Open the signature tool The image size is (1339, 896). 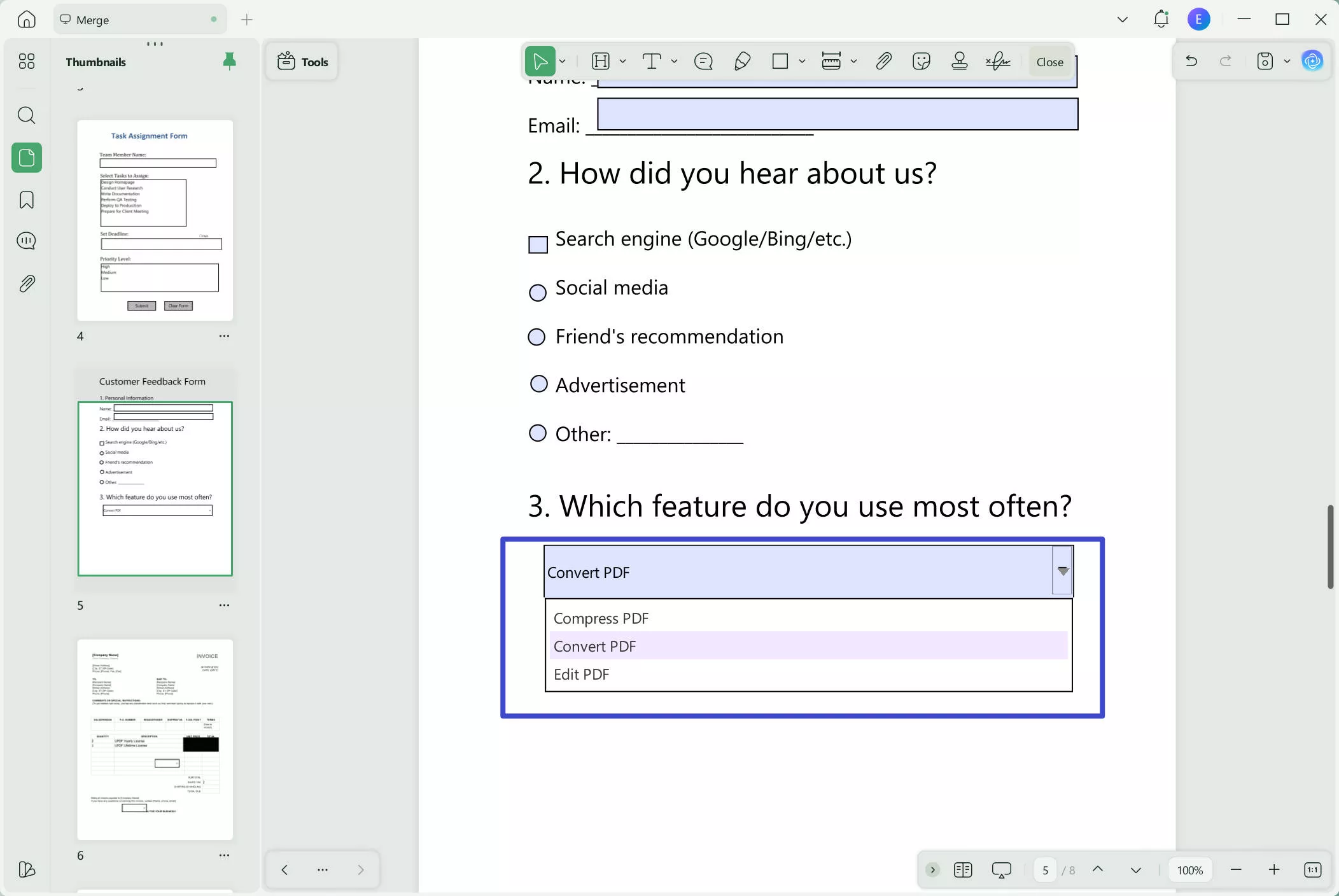pyautogui.click(x=997, y=61)
